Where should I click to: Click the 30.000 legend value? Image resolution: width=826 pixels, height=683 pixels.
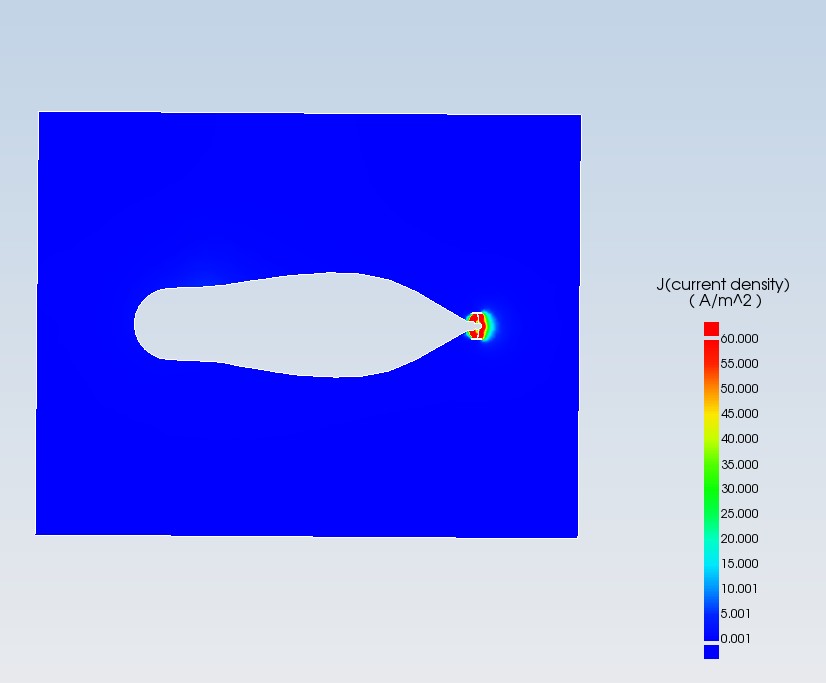(x=739, y=489)
